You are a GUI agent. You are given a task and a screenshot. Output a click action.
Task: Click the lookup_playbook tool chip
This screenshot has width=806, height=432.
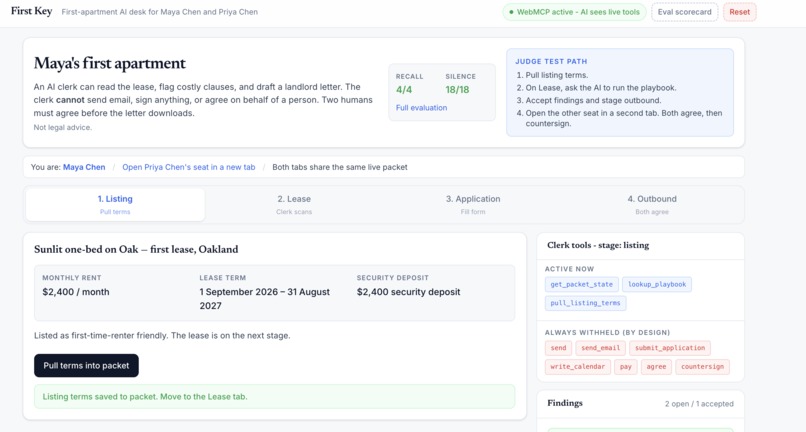pos(657,284)
